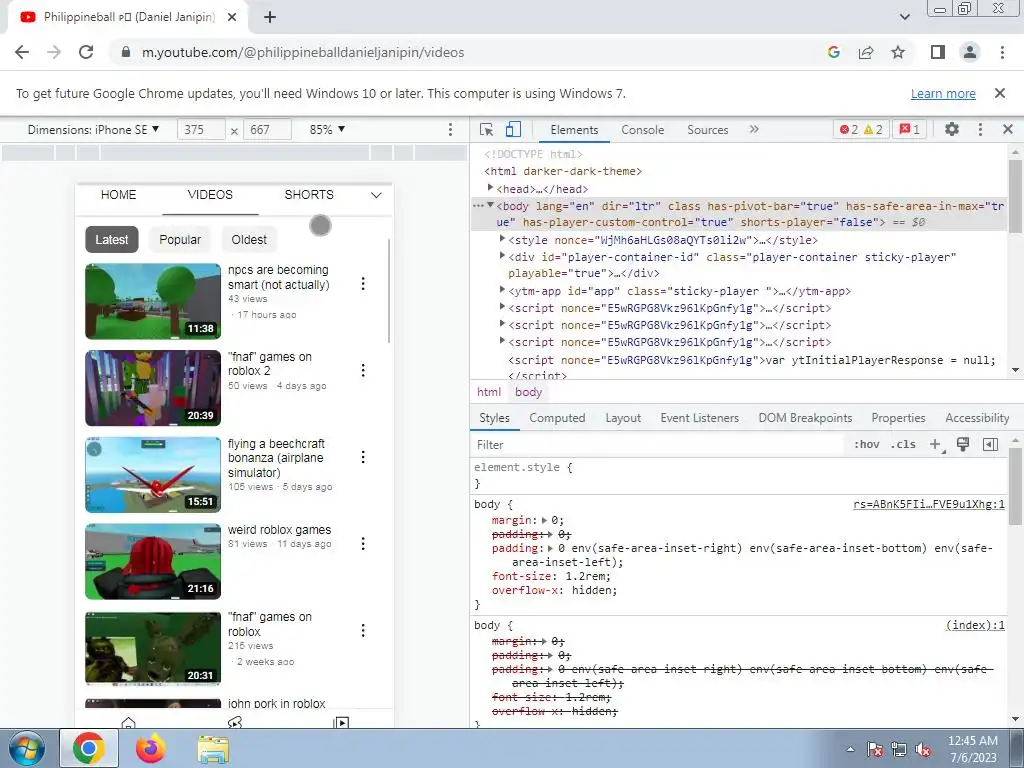Switch to the Sources tab

(707, 129)
